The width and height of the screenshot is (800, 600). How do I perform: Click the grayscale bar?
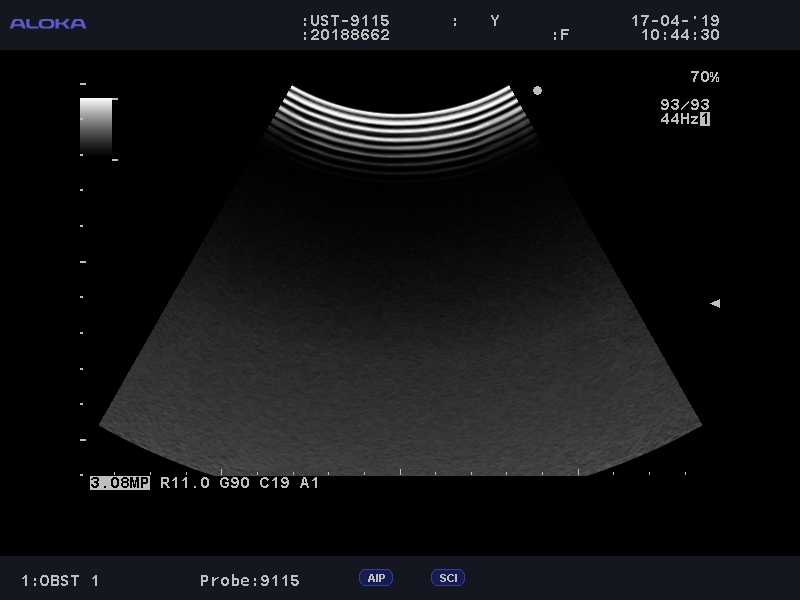96,126
